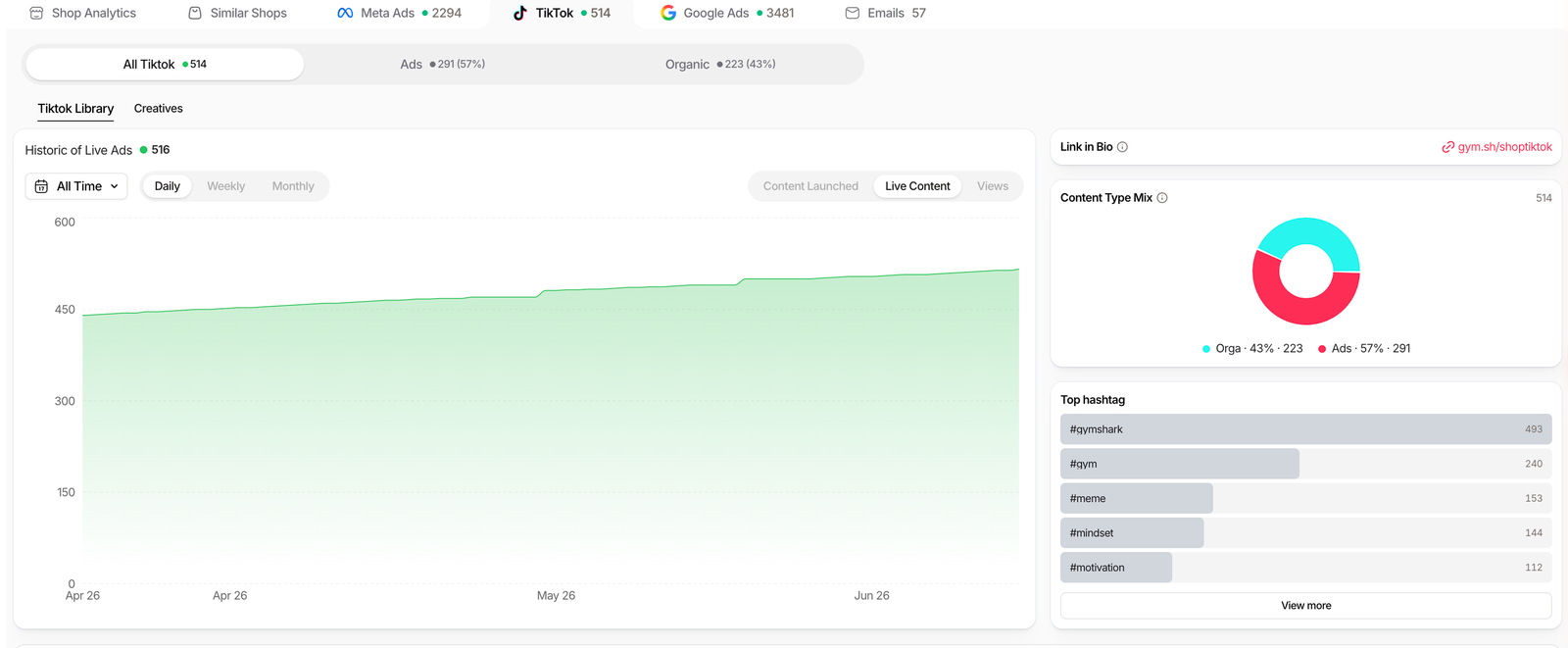The image size is (1568, 648).
Task: Open the Similar Shops tab
Action: (238, 13)
